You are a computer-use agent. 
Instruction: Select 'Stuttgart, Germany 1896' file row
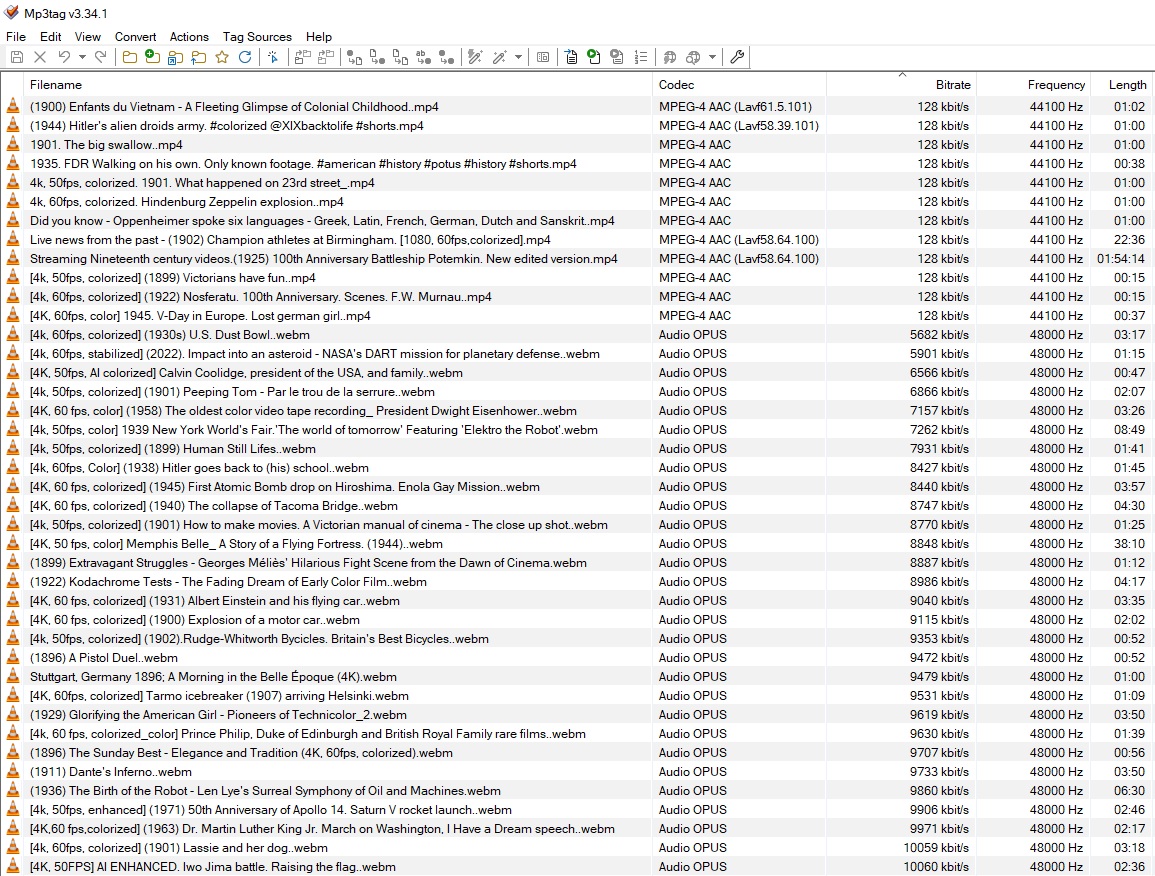point(578,676)
